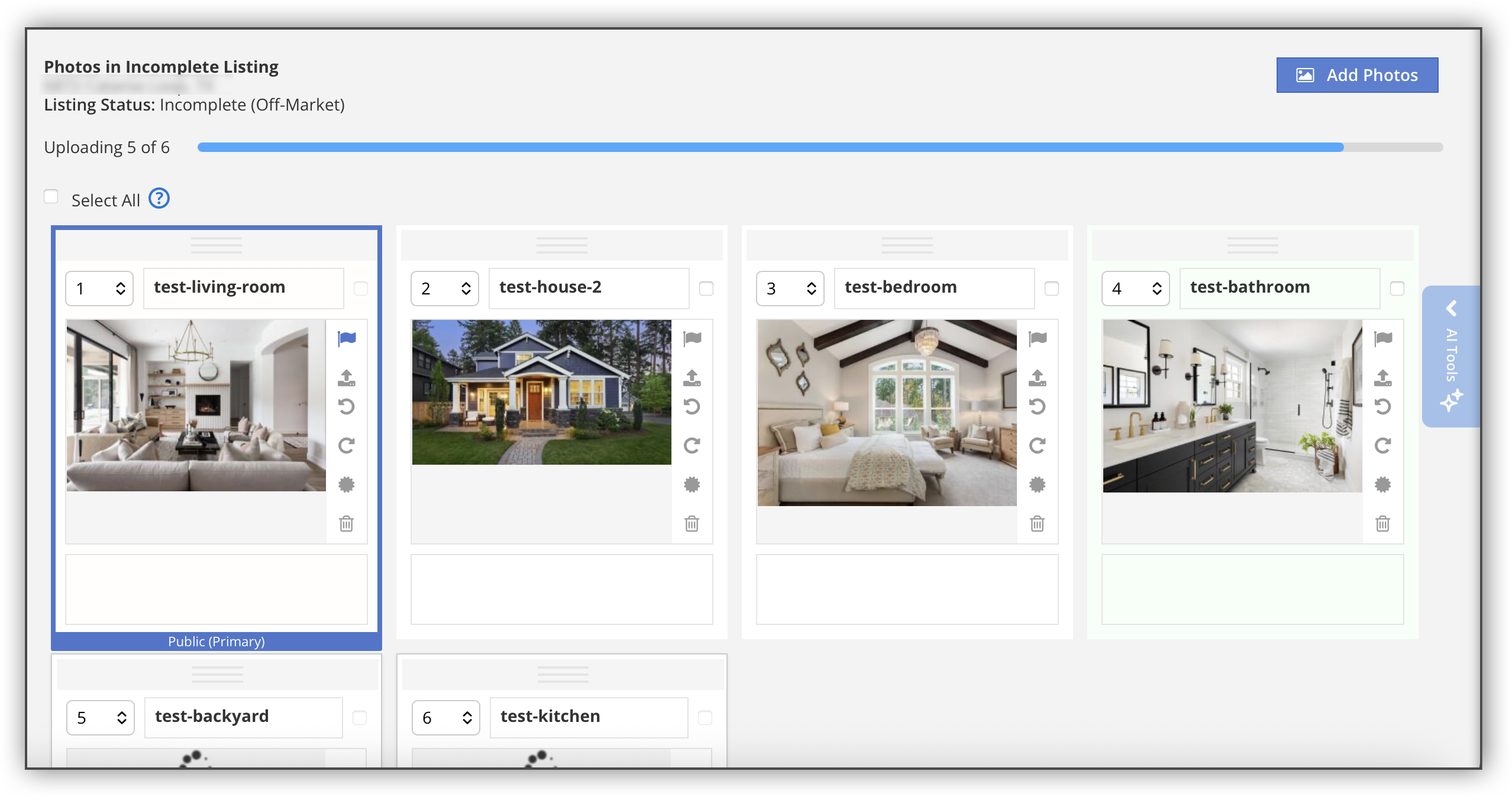Screen dimensions: 1512x797
Task: Click trash icon for test-house-2 photo
Action: [692, 523]
